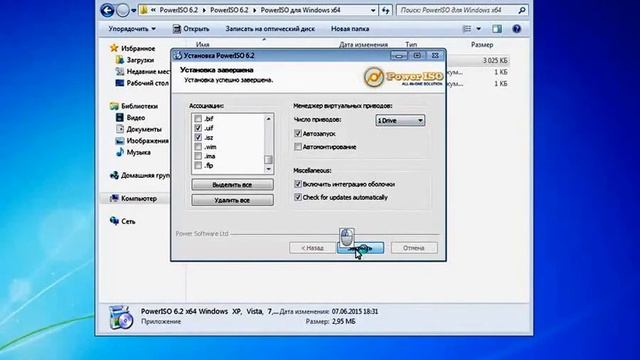Image resolution: width=640 pixels, height=360 pixels.
Task: Toggle the preview pane icon
Action: tap(497, 29)
